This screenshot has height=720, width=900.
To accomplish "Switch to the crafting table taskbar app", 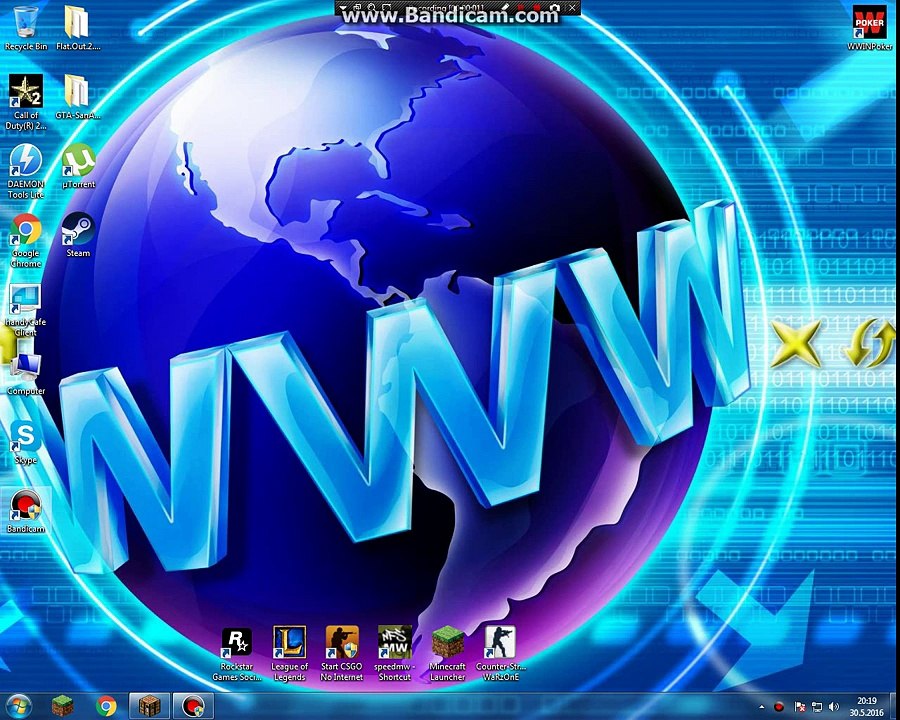I will tap(150, 706).
